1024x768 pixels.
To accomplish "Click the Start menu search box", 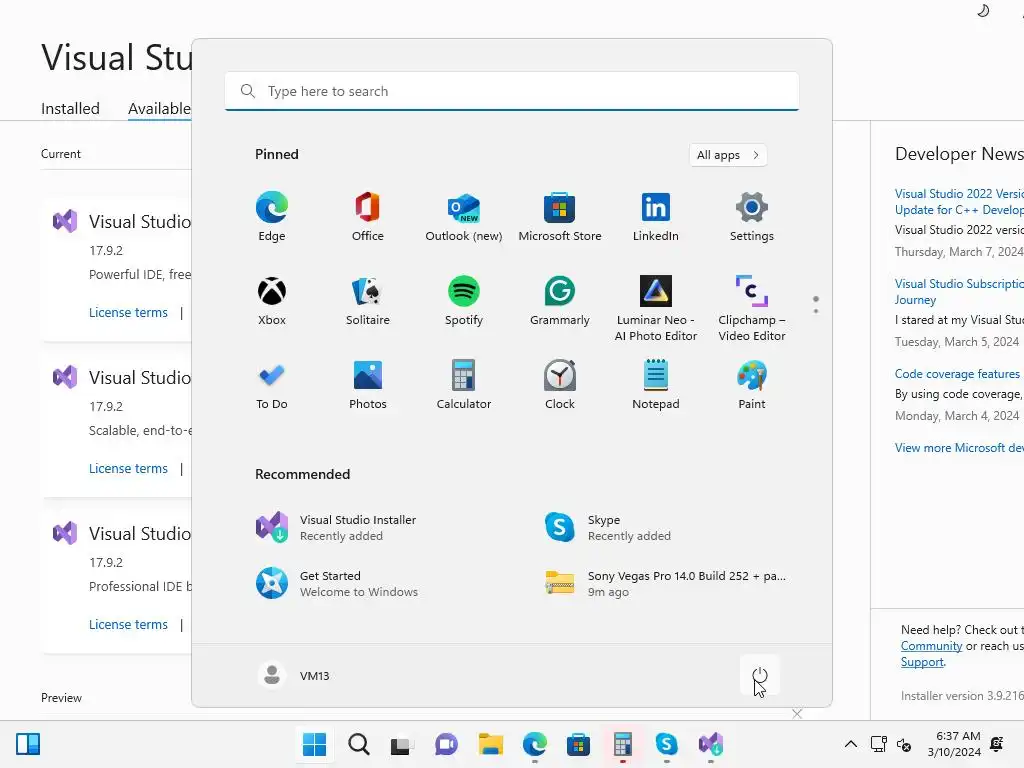I will click(512, 91).
